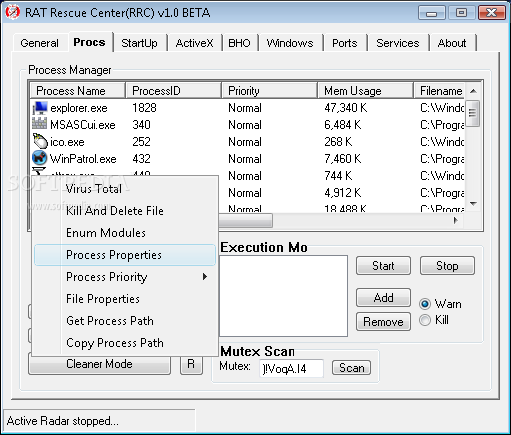Screen dimensions: 511x435
Task: Click the Stop button
Action: [x=447, y=266]
